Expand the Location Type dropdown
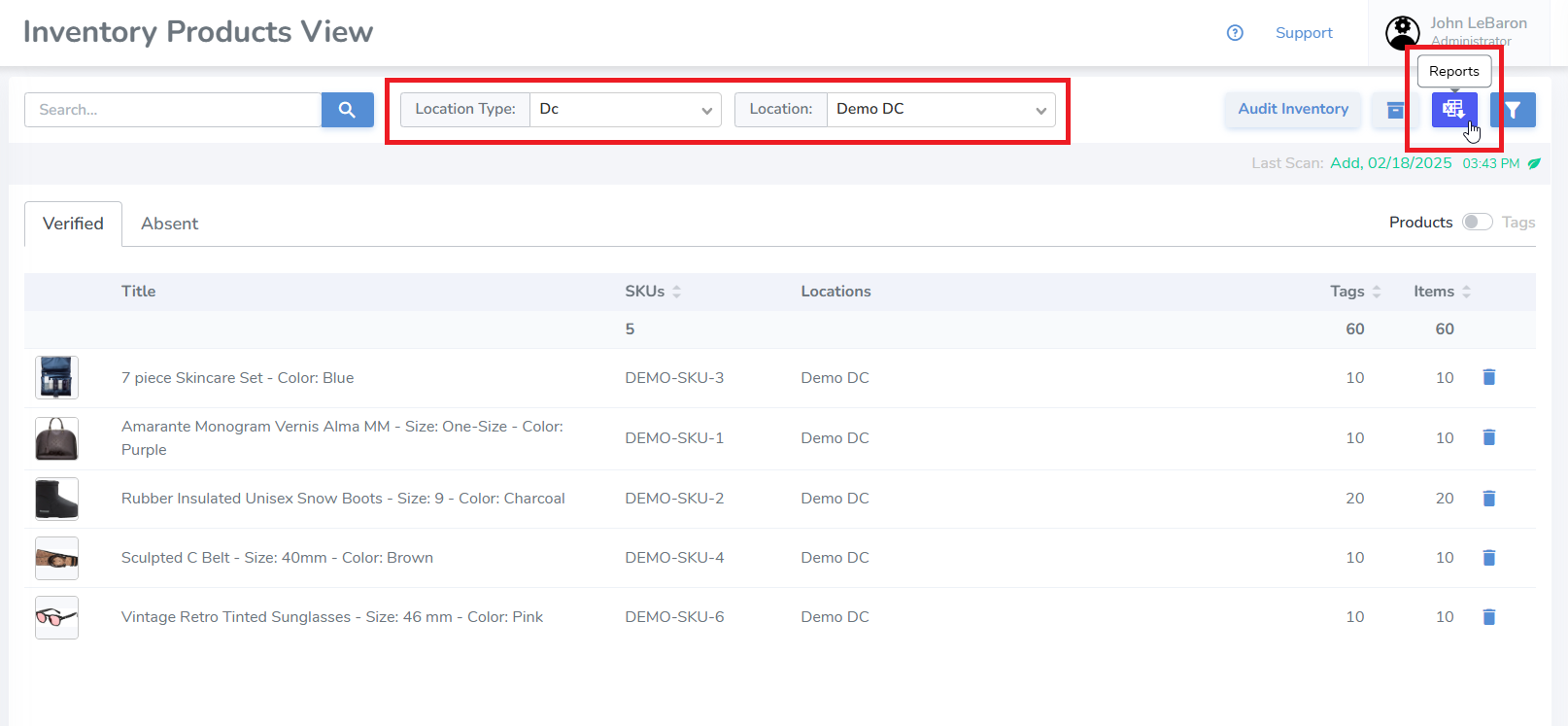The image size is (1568, 726). pyautogui.click(x=625, y=110)
